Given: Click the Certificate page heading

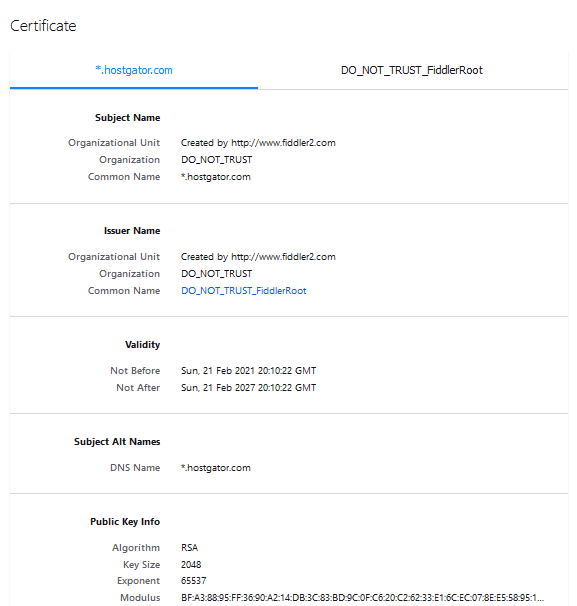Looking at the screenshot, I should (43, 26).
